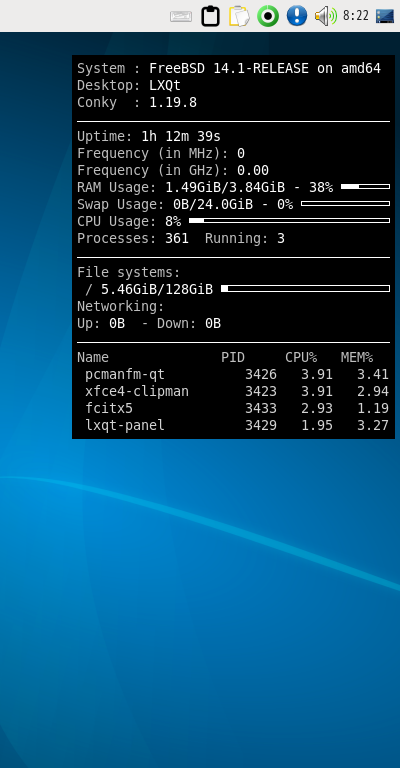The width and height of the screenshot is (400, 768).
Task: Open the yellow clipman paste tray icon
Action: 239,16
